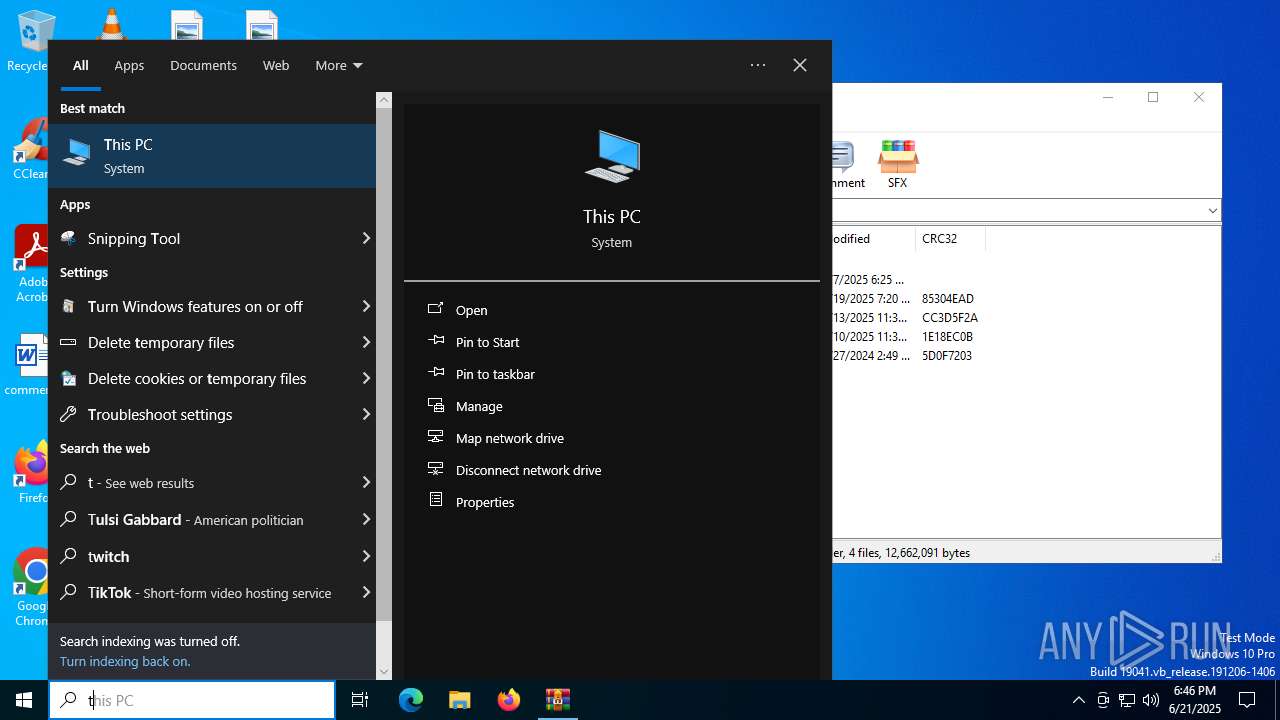Click the Delete temporary files icon
Viewport: 1280px width, 720px height.
pos(69,342)
